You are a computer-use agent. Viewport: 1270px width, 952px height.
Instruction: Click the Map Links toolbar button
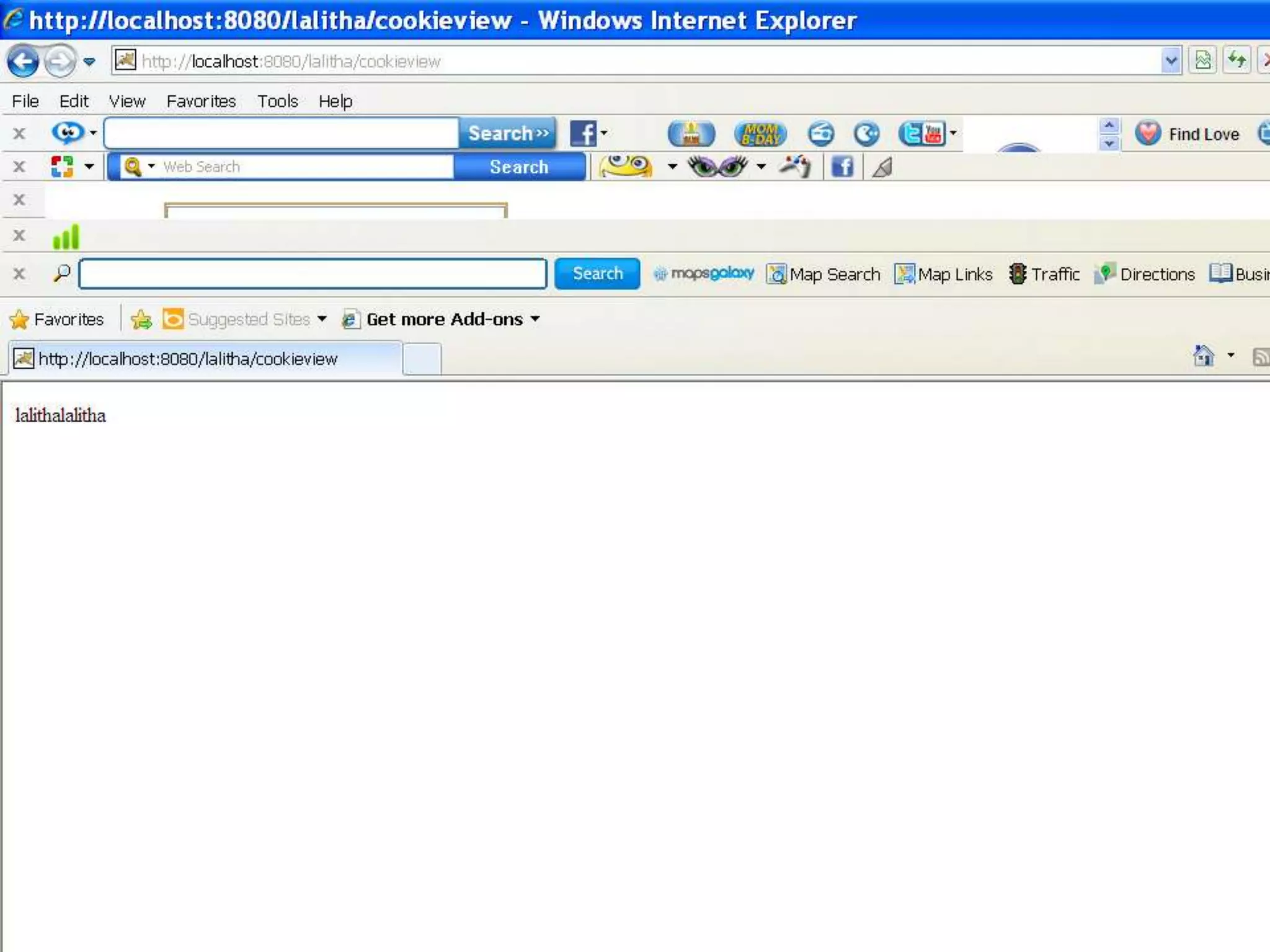943,274
